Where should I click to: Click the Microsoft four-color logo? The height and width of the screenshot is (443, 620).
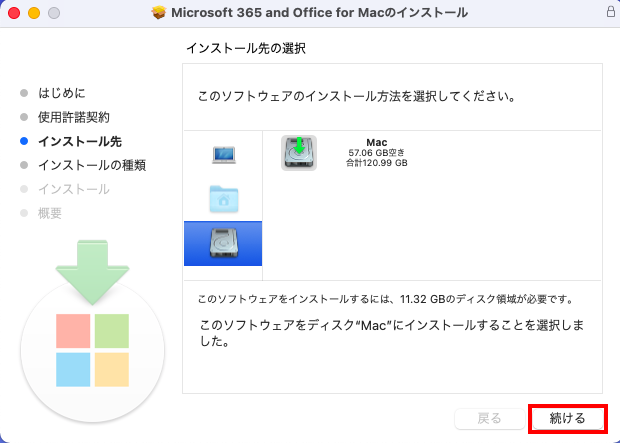92,350
